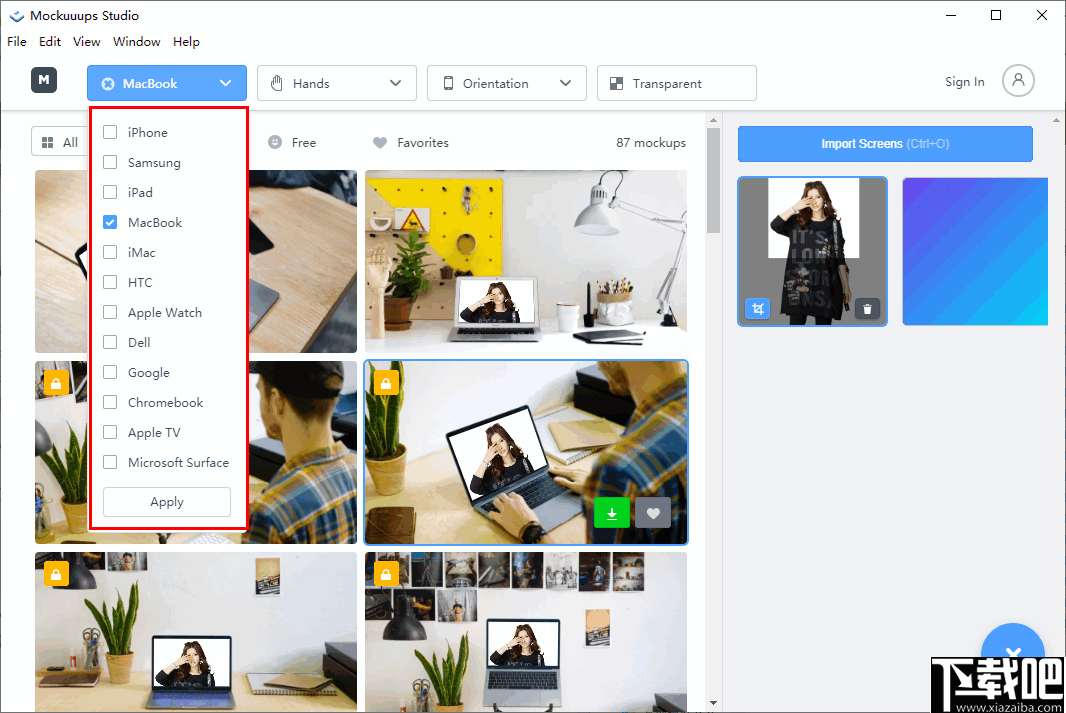The width and height of the screenshot is (1066, 713).
Task: Apply the device filter selection
Action: 166,502
